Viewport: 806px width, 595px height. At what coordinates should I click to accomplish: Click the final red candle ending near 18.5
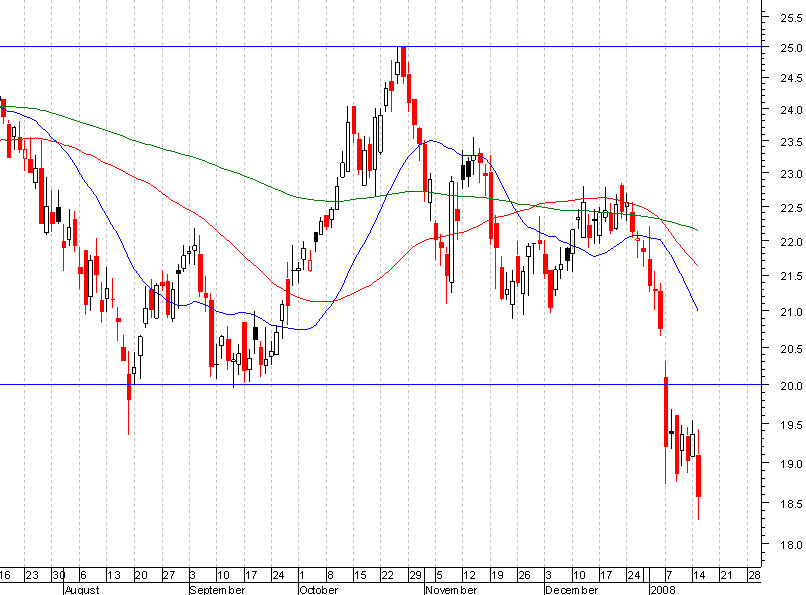click(699, 476)
